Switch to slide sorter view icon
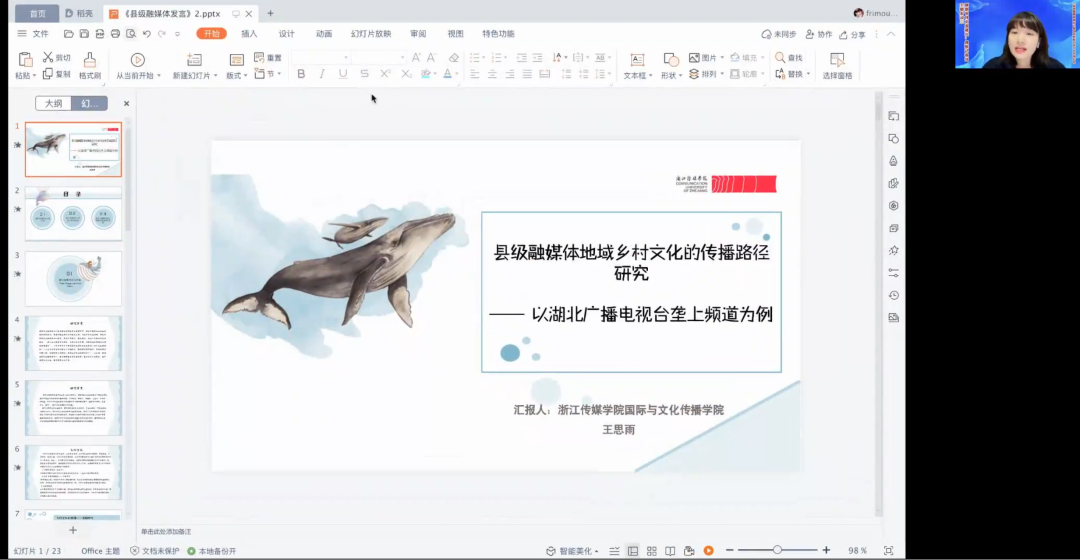 coord(651,551)
